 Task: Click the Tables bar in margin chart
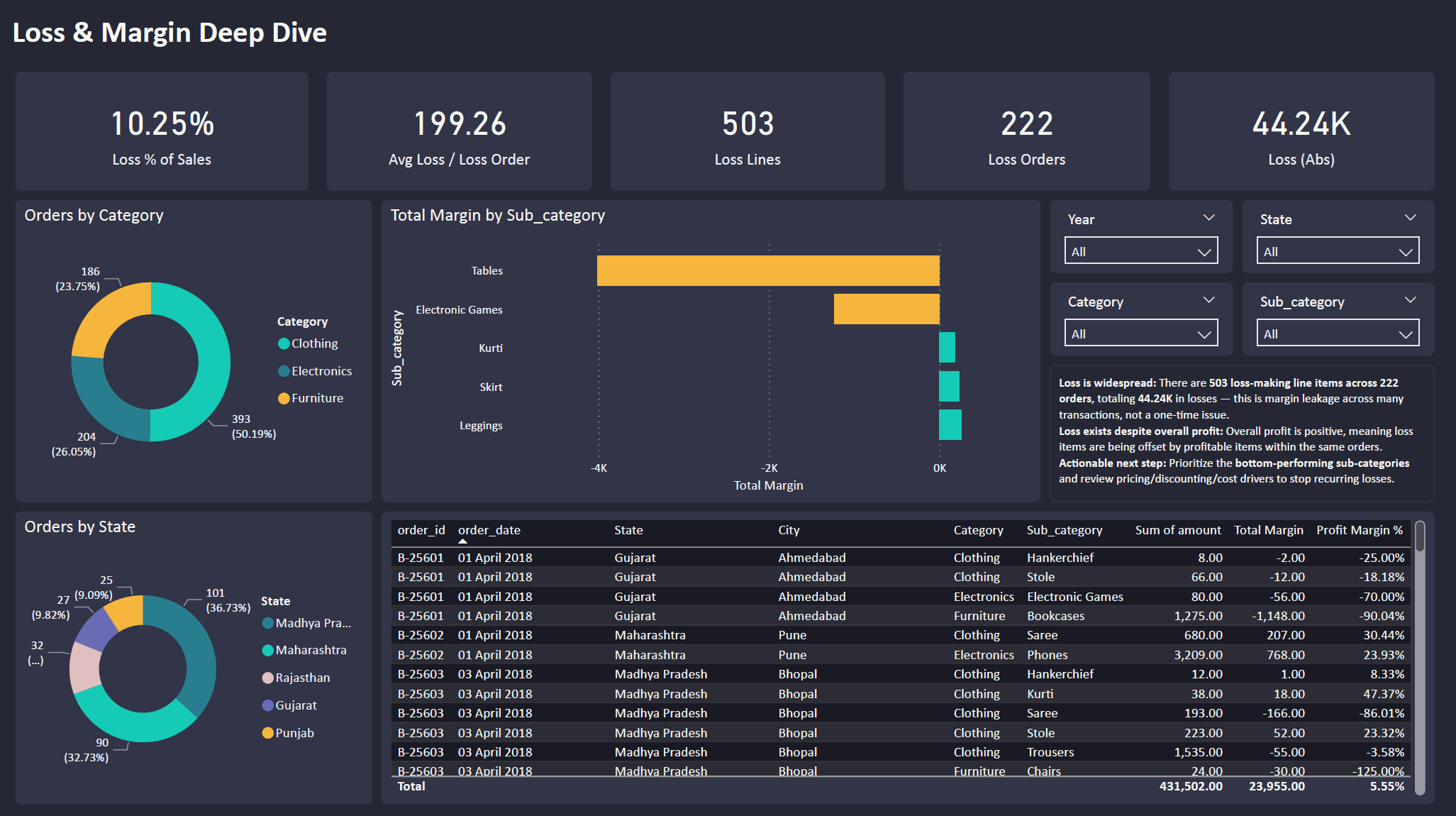tap(768, 270)
